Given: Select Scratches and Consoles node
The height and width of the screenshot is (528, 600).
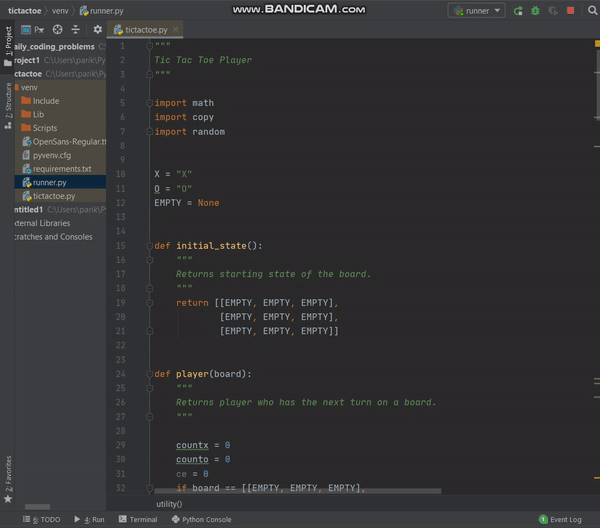Looking at the screenshot, I should tap(60, 237).
